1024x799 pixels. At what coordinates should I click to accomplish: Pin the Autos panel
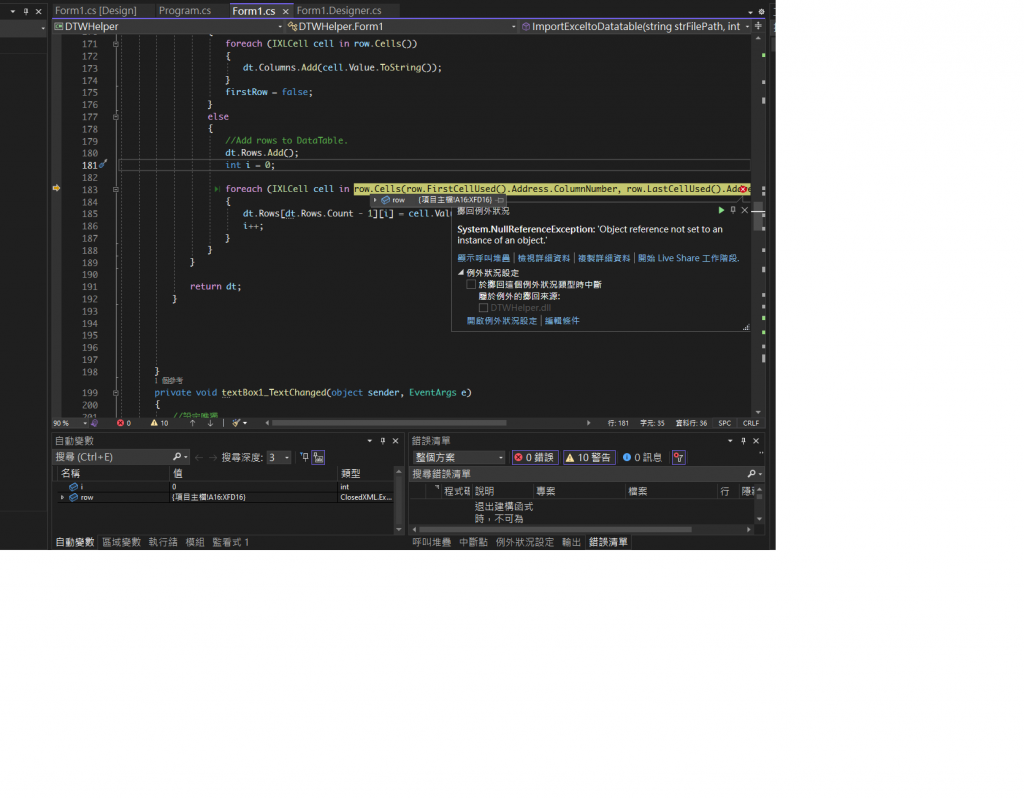(383, 441)
